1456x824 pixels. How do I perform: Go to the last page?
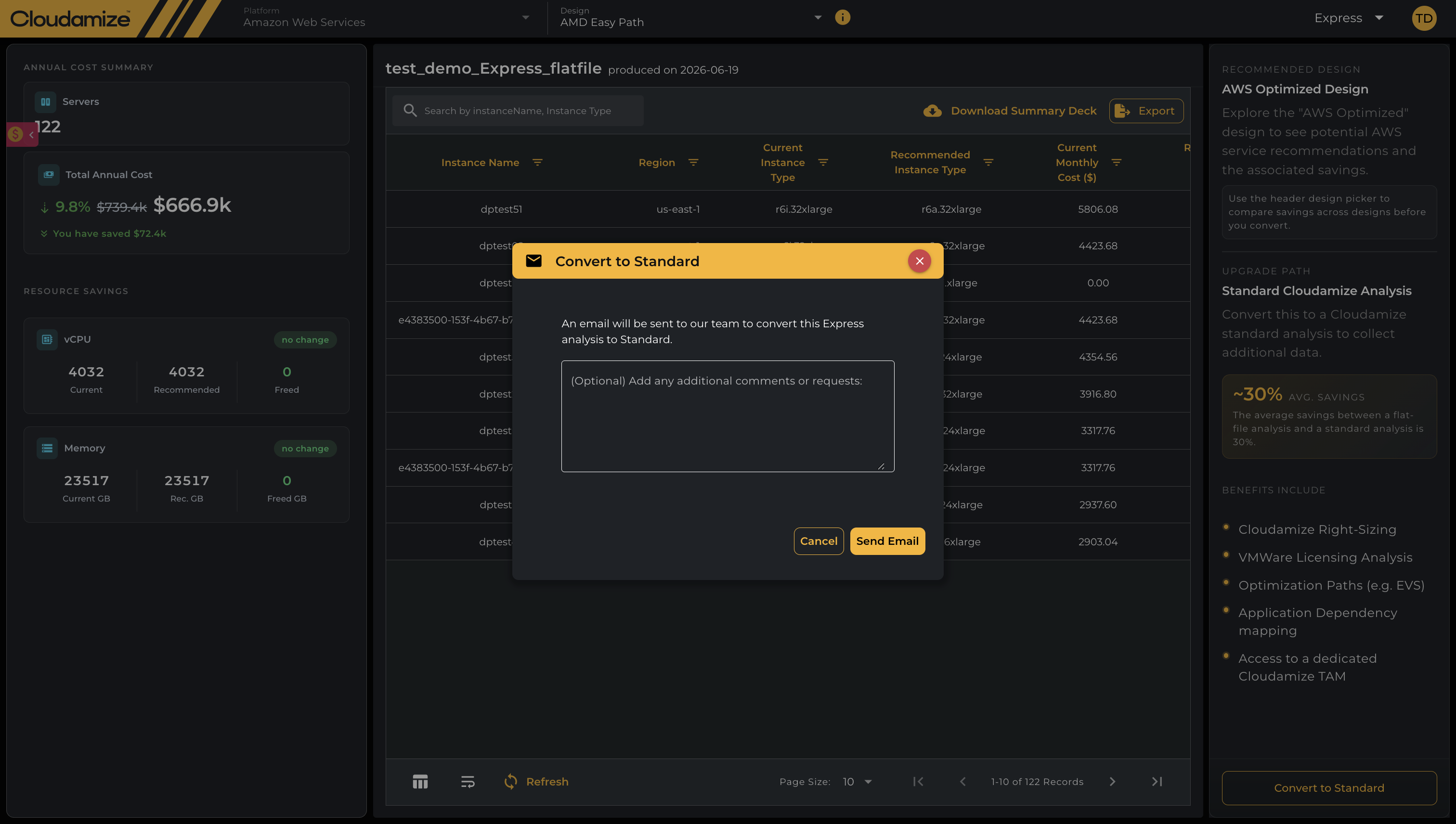click(x=1157, y=782)
